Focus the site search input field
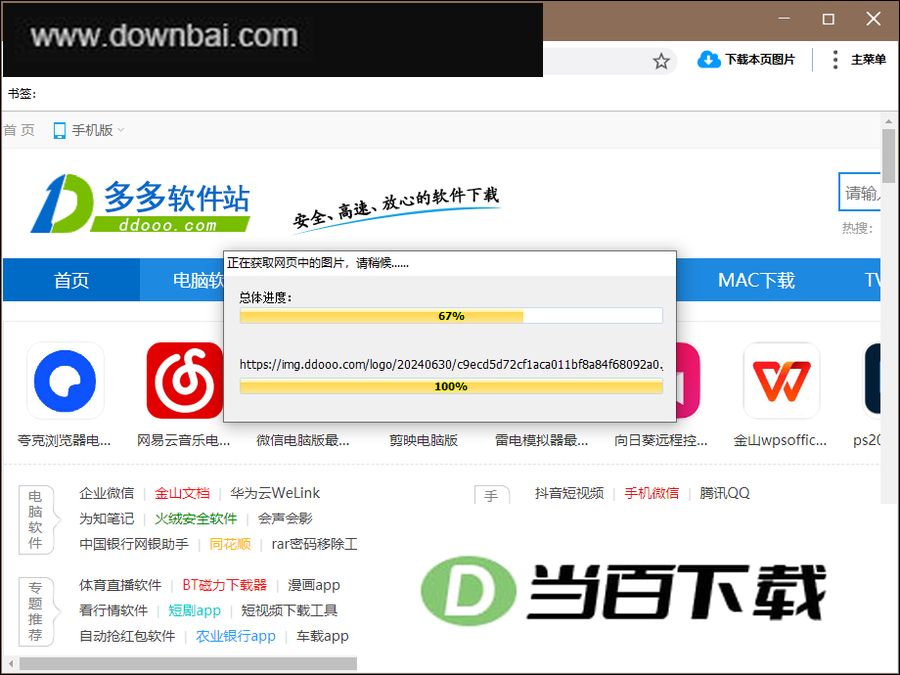Screen dimensions: 900x675 pyautogui.click(x=859, y=192)
